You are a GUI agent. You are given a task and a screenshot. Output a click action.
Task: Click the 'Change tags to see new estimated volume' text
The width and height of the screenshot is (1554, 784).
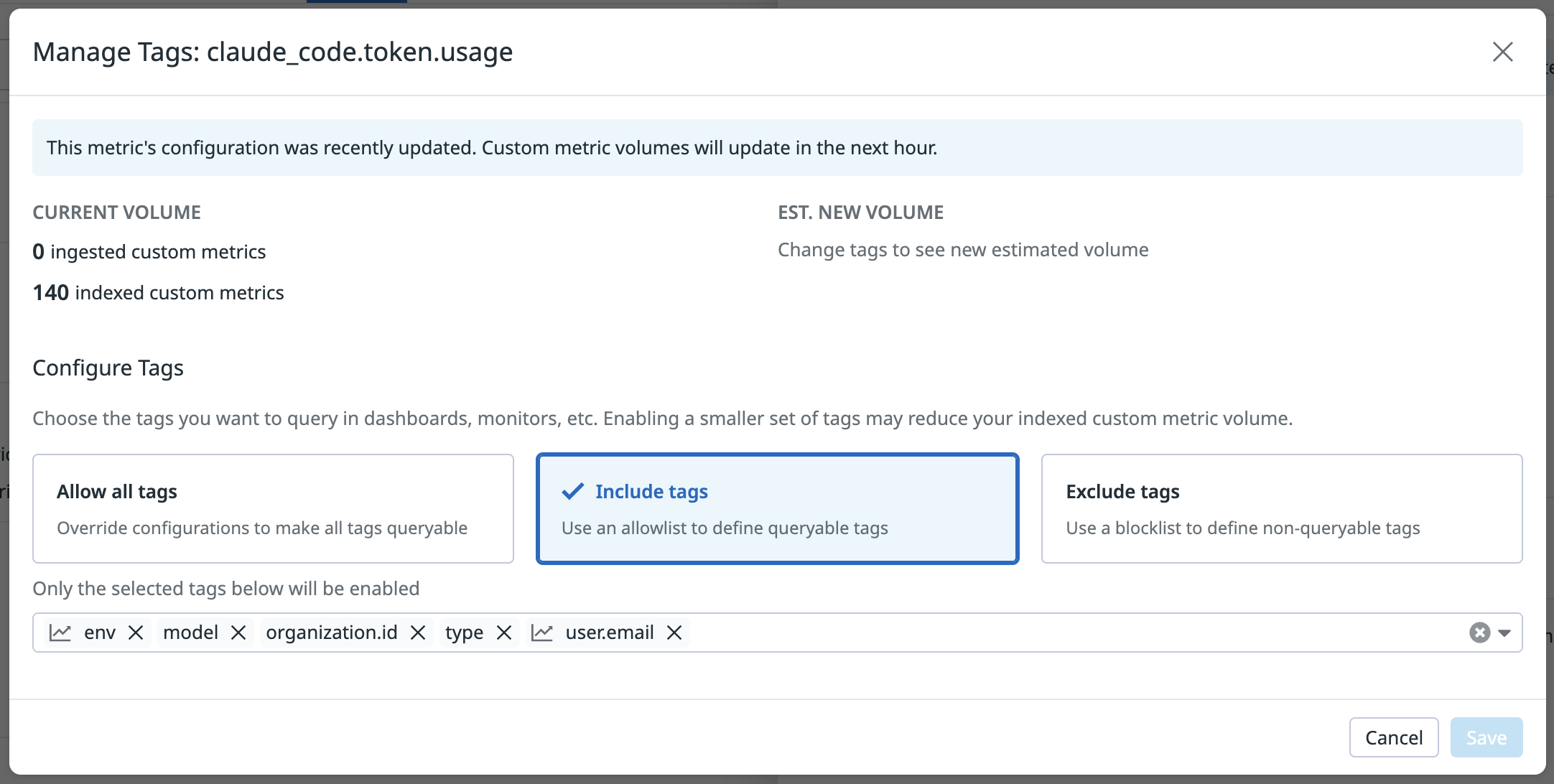[963, 250]
